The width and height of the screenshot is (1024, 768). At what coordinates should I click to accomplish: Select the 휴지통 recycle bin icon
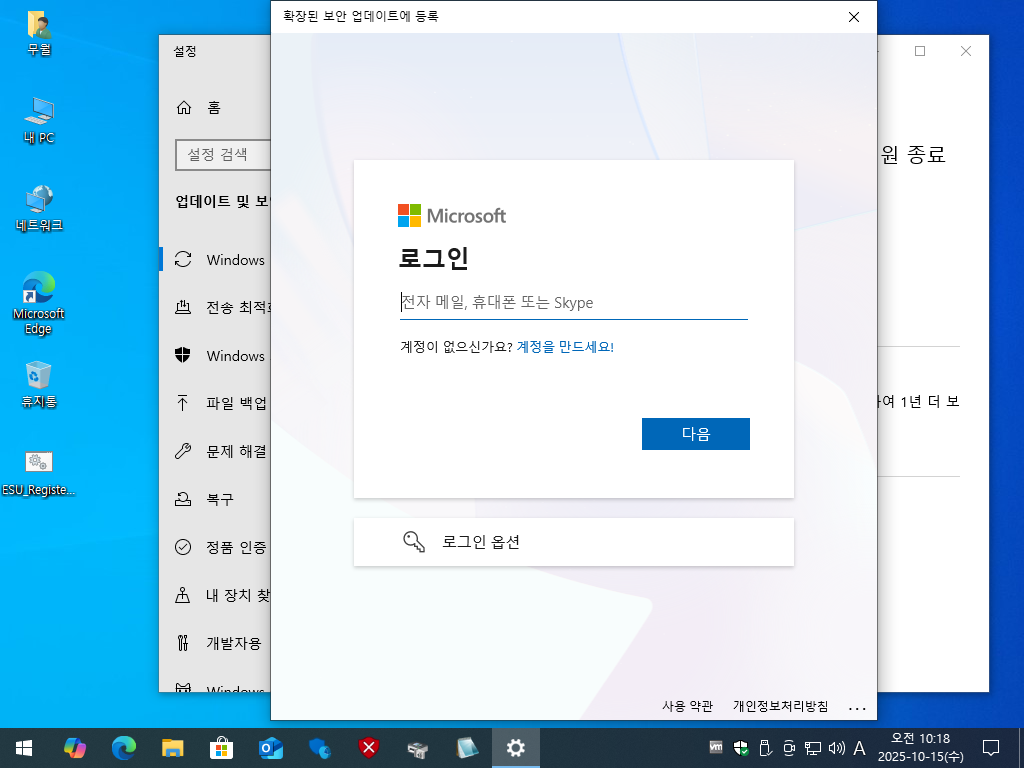(x=39, y=385)
